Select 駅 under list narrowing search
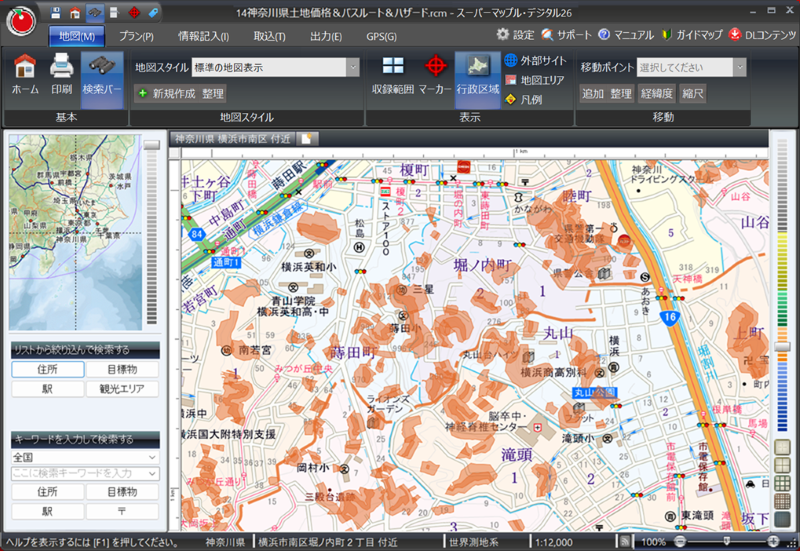Viewport: 800px width, 551px height. [47, 389]
